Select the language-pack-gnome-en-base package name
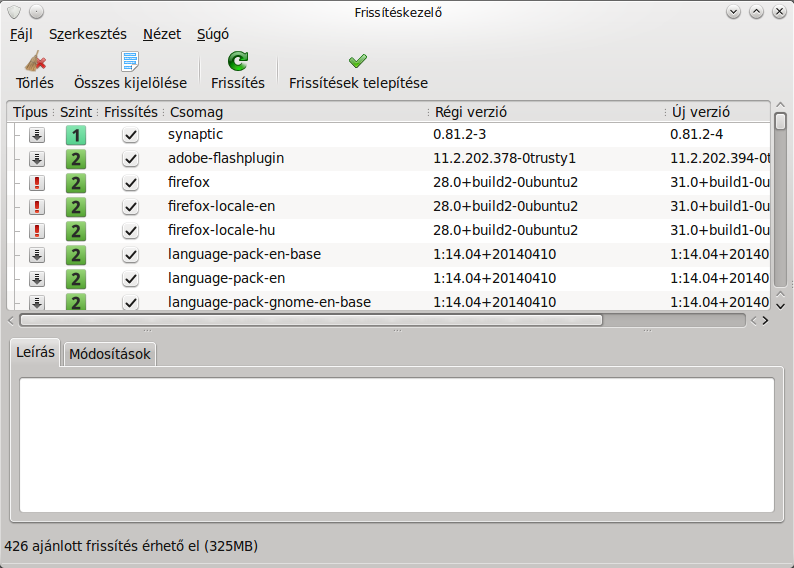Viewport: 794px width, 568px height. [269, 302]
